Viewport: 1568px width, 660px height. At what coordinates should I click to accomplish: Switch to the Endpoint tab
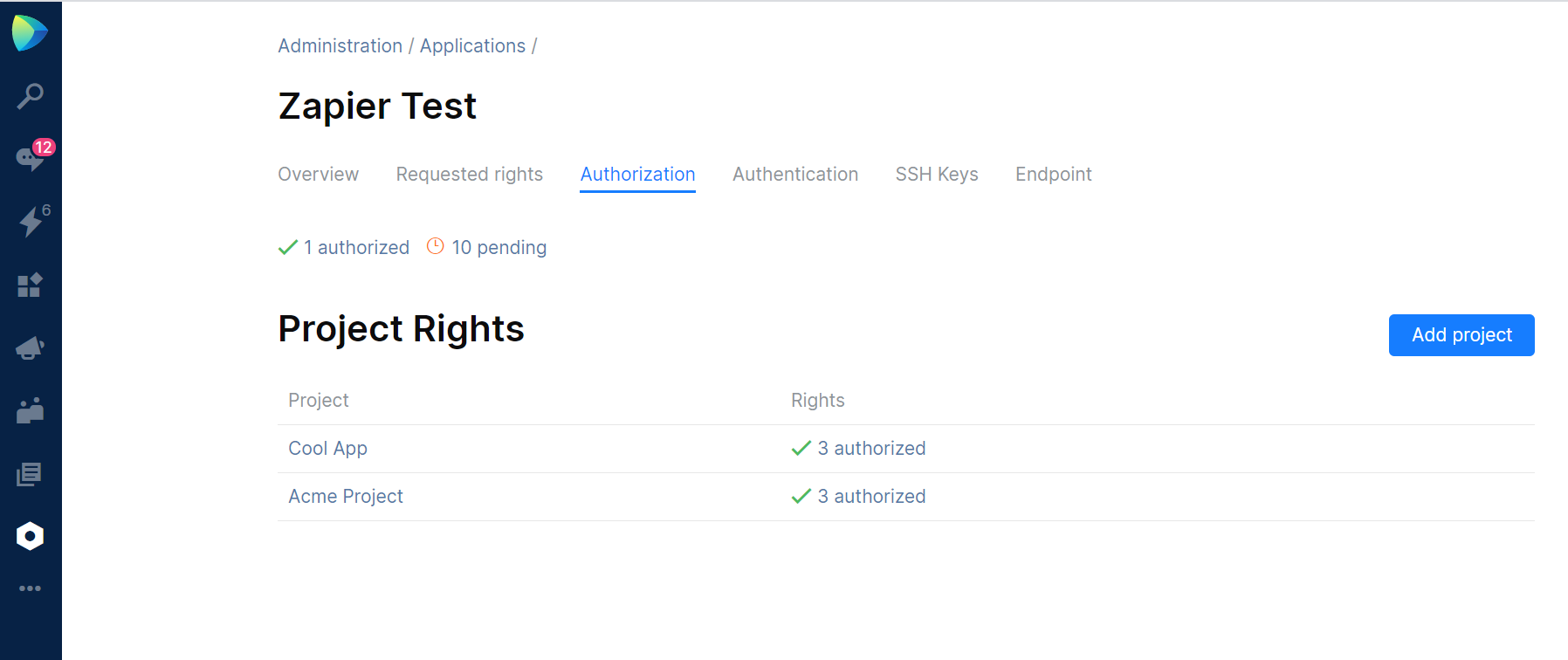point(1053,175)
